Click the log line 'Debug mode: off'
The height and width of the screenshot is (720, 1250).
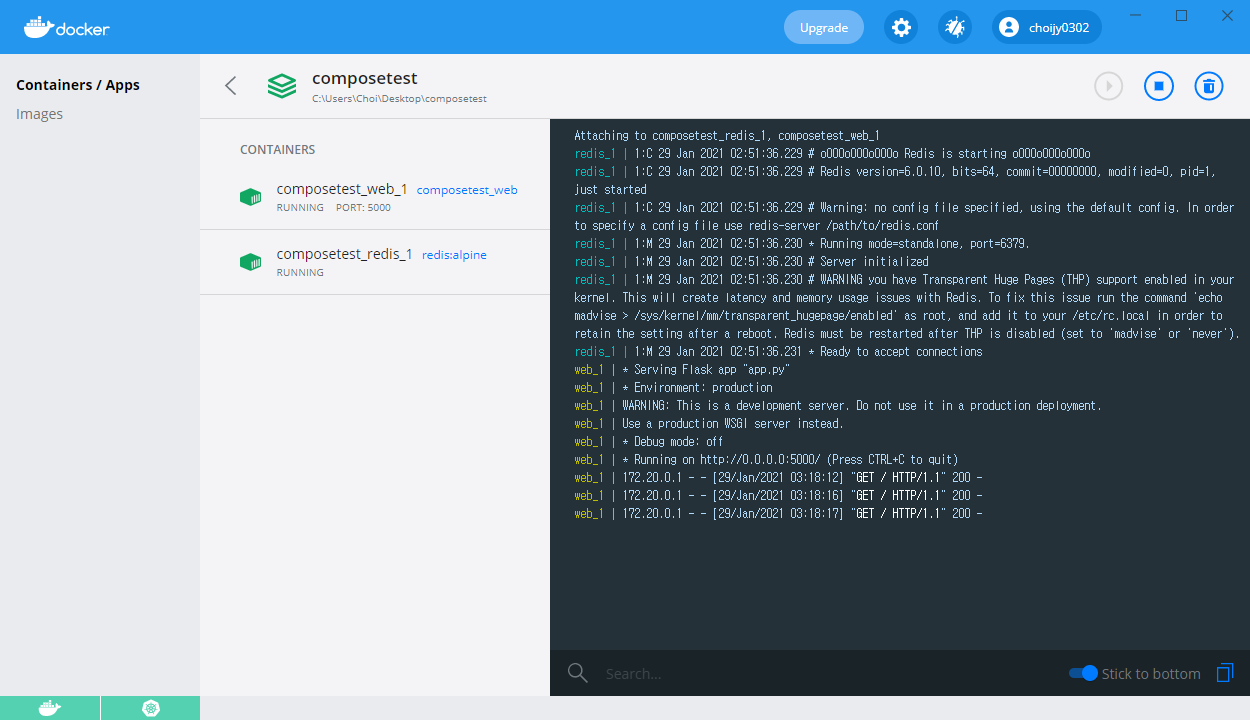pyautogui.click(x=648, y=442)
